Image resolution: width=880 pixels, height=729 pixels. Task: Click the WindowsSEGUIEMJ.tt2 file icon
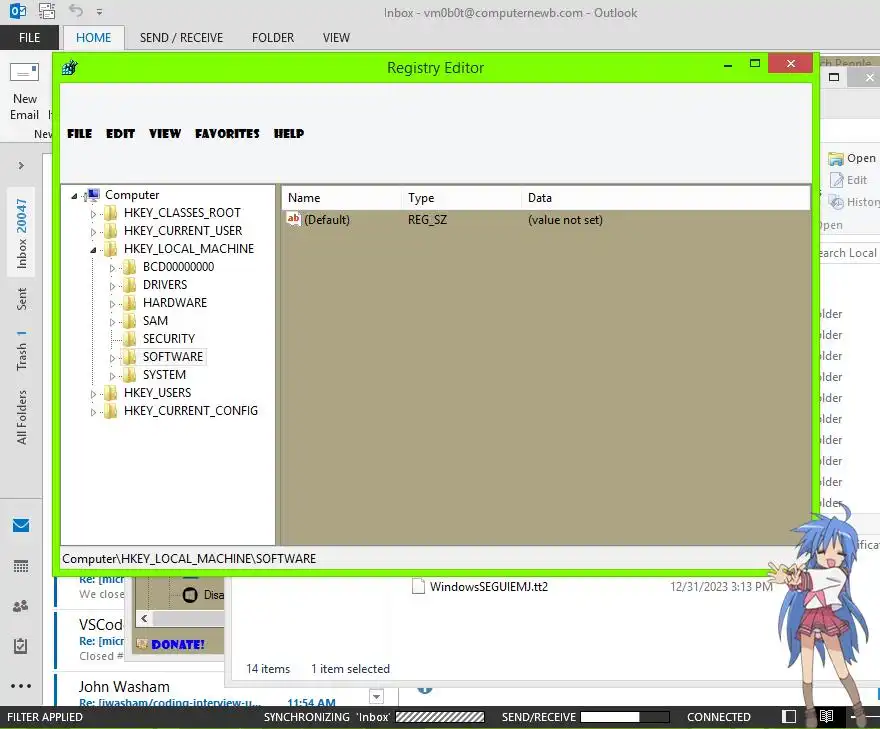click(x=418, y=586)
